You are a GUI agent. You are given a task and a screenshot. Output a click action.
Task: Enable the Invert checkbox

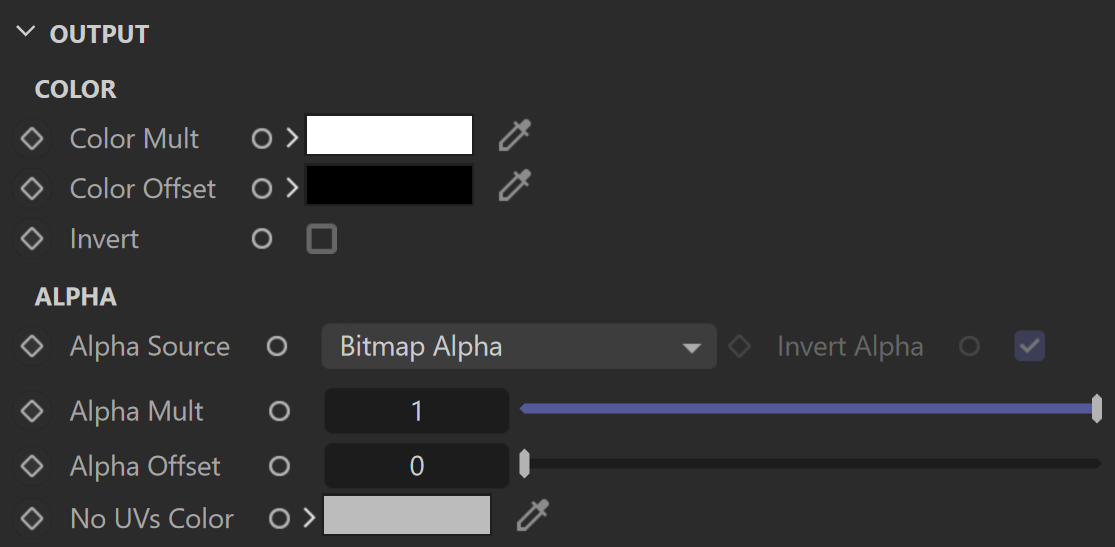(x=321, y=239)
